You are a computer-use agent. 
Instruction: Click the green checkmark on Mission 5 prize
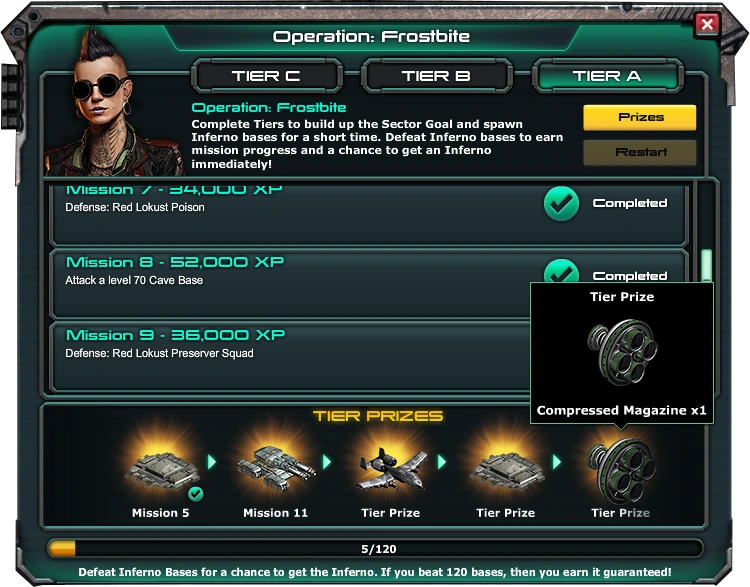pos(196,493)
